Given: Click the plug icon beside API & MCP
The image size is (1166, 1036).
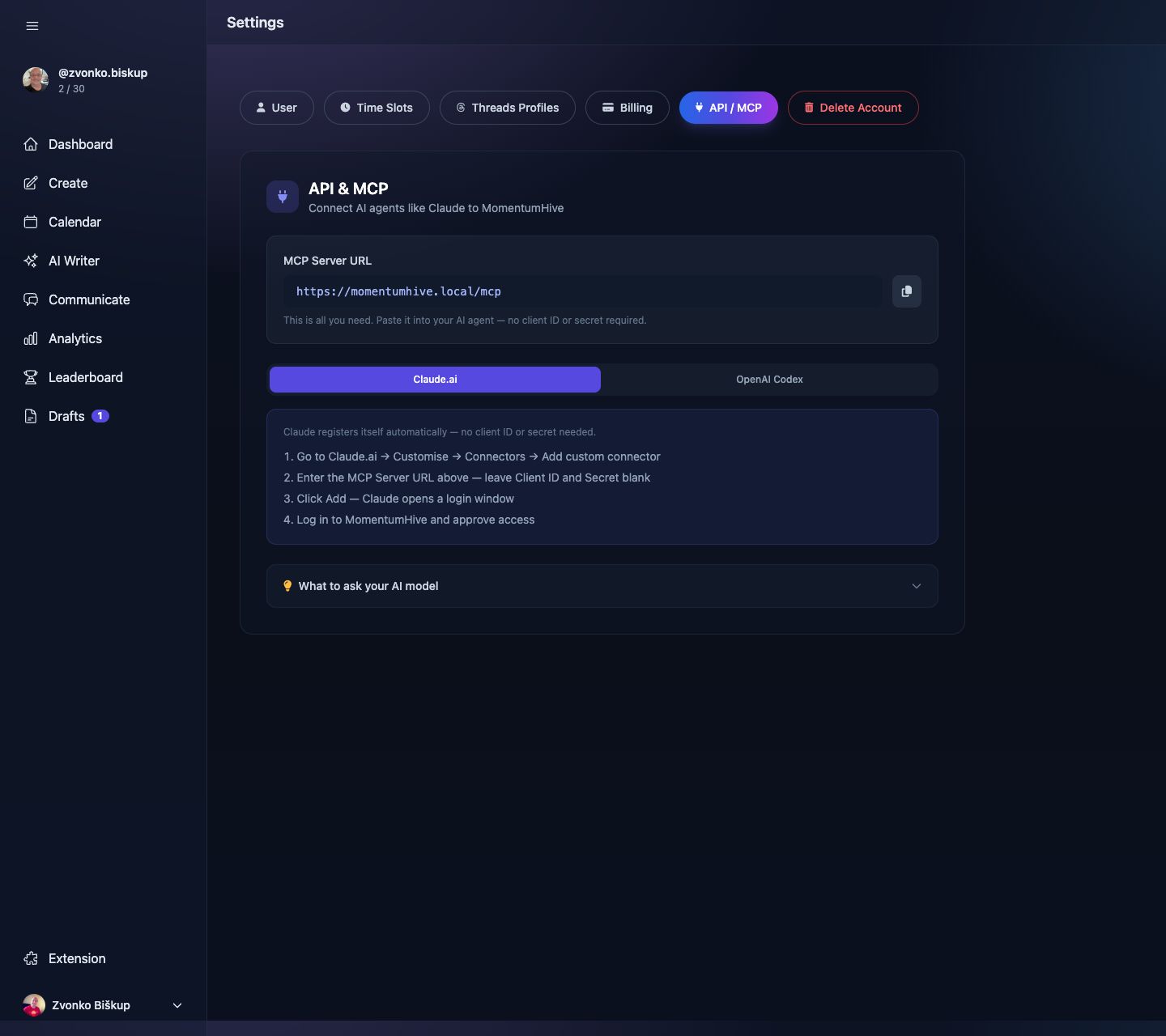Looking at the screenshot, I should pyautogui.click(x=283, y=197).
